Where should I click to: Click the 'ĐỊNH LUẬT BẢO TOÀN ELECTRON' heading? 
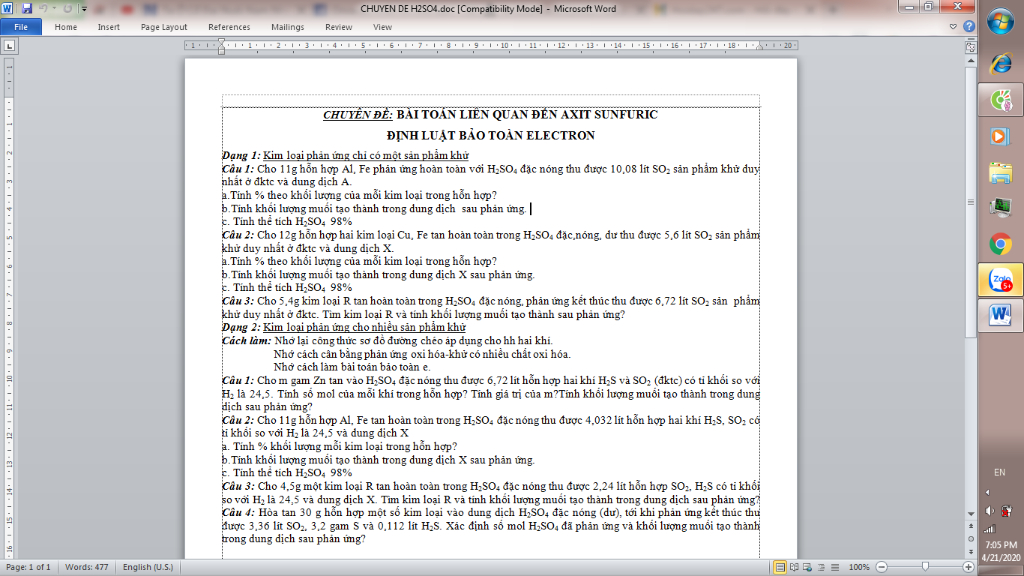pos(490,136)
